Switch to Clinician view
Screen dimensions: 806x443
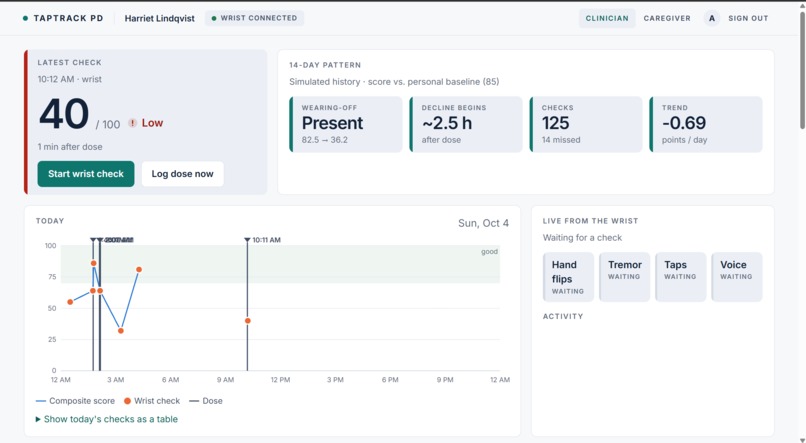point(607,18)
